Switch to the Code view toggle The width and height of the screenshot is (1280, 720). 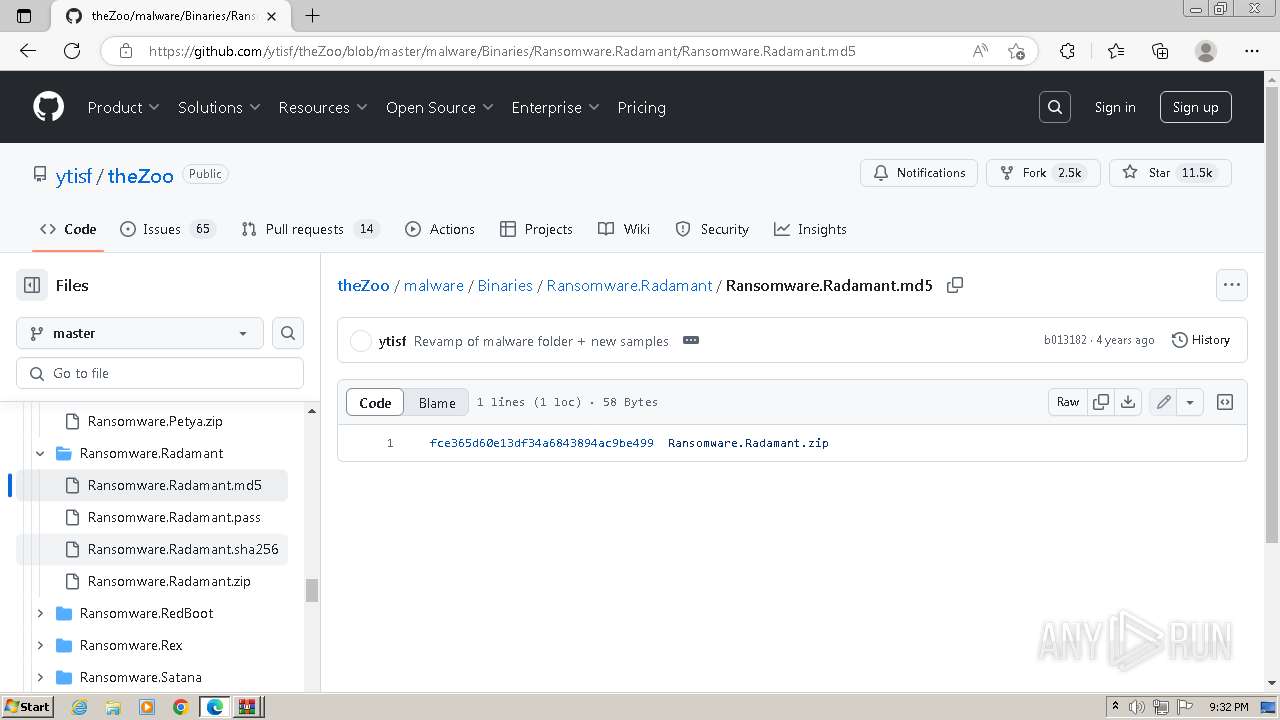[x=375, y=402]
